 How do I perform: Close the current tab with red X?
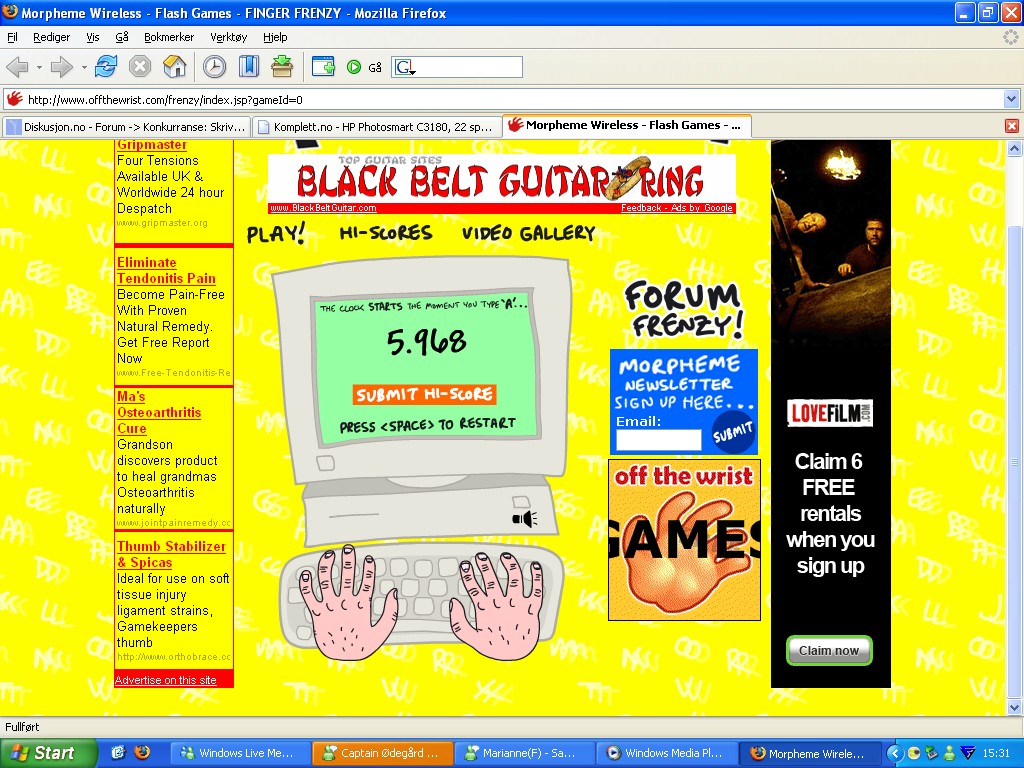tap(1012, 126)
